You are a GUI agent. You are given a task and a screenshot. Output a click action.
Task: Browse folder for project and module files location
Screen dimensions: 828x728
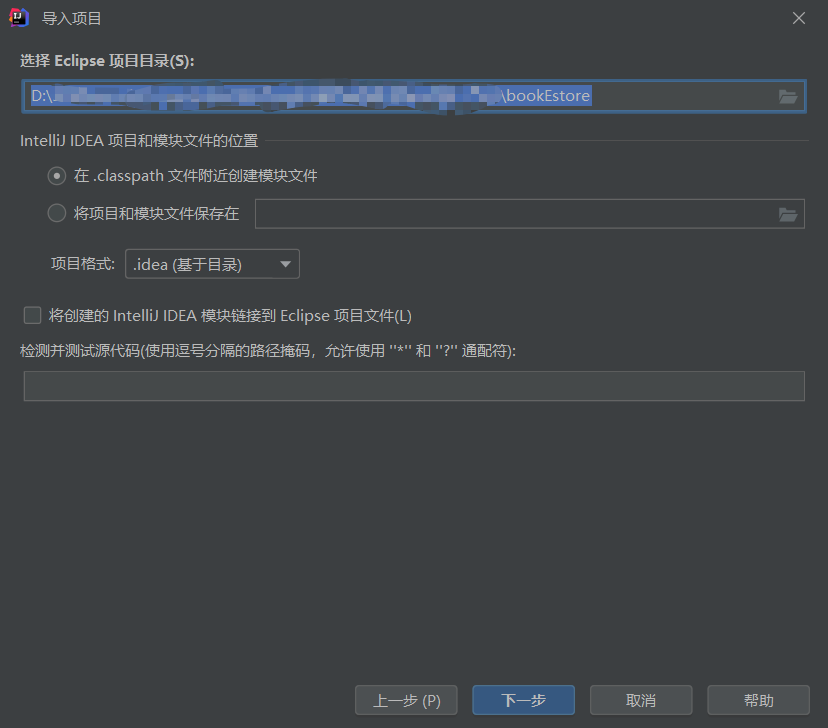(787, 214)
